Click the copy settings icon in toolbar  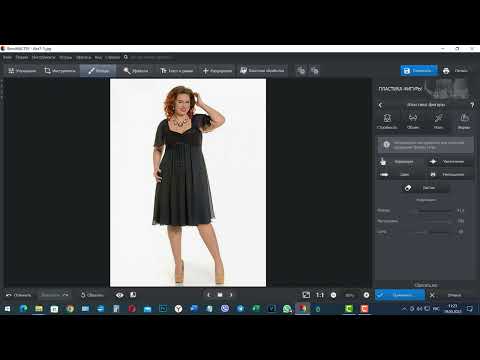click(x=301, y=71)
